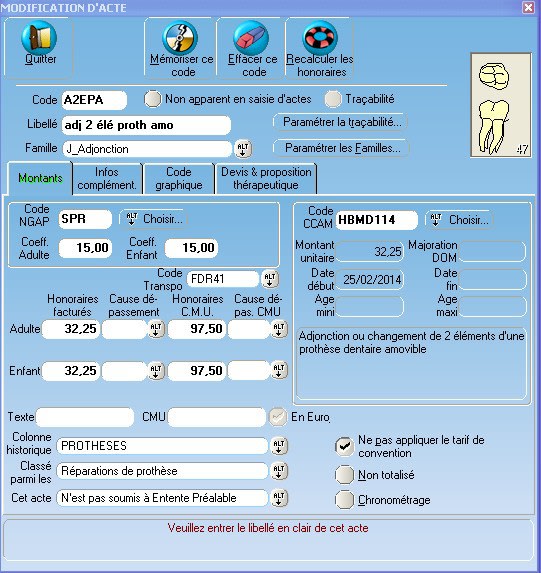541x573 pixels.
Task: Click Adulte Honoraires C.M.U. field
Action: click(x=197, y=329)
